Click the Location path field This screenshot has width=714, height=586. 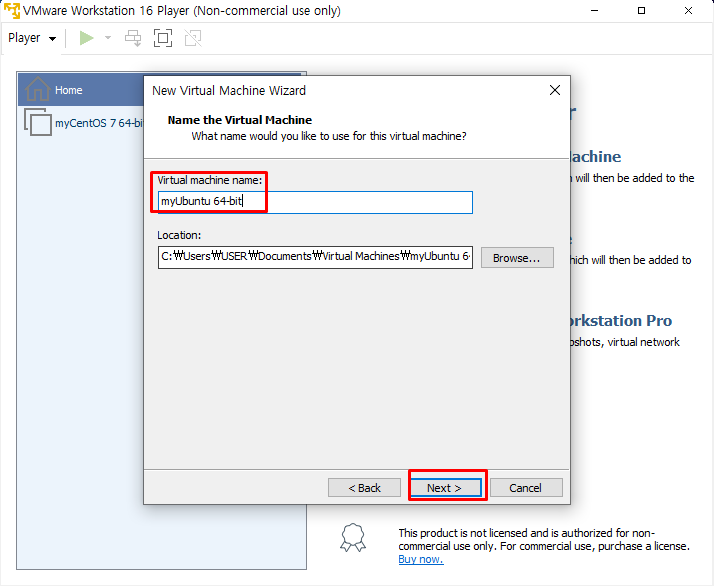(x=315, y=257)
